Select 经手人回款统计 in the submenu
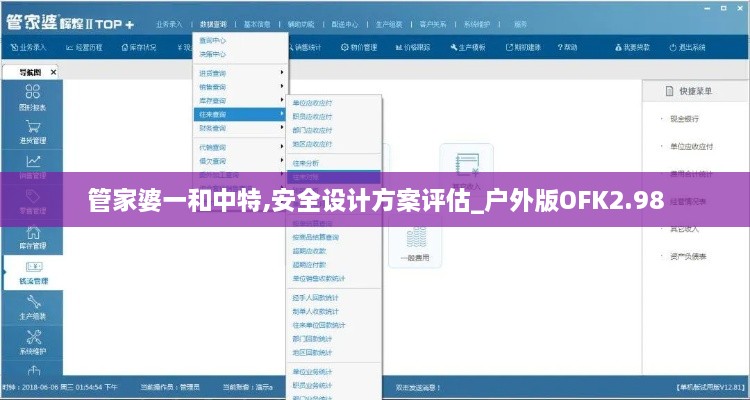The height and width of the screenshot is (400, 750). [x=334, y=298]
